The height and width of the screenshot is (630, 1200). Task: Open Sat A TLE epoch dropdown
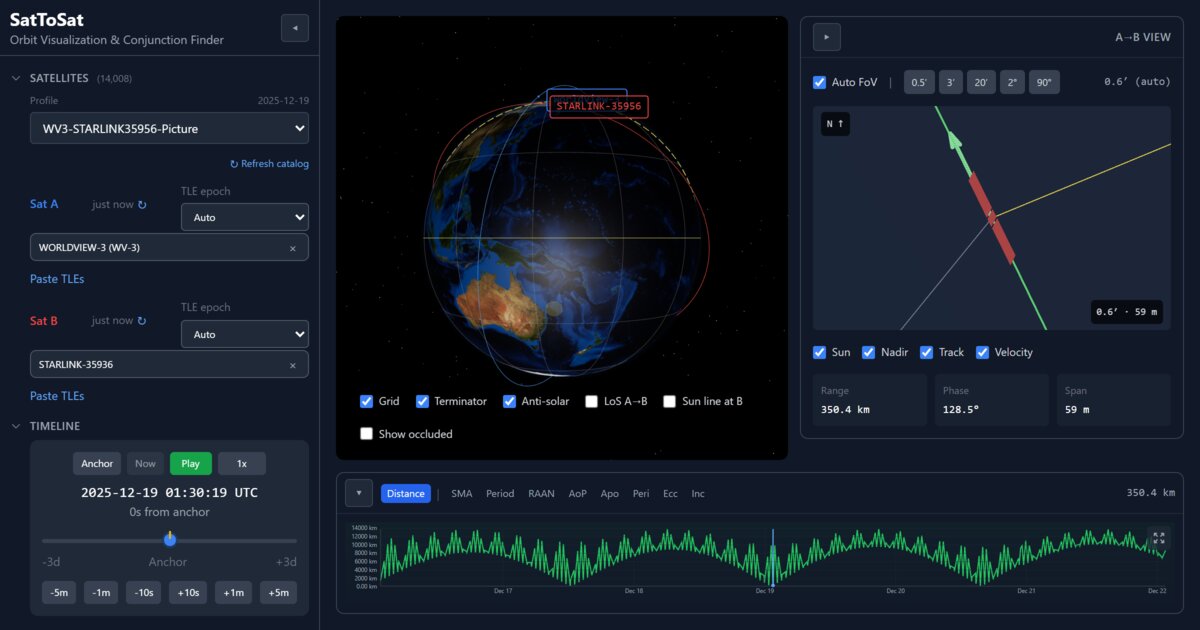click(244, 216)
